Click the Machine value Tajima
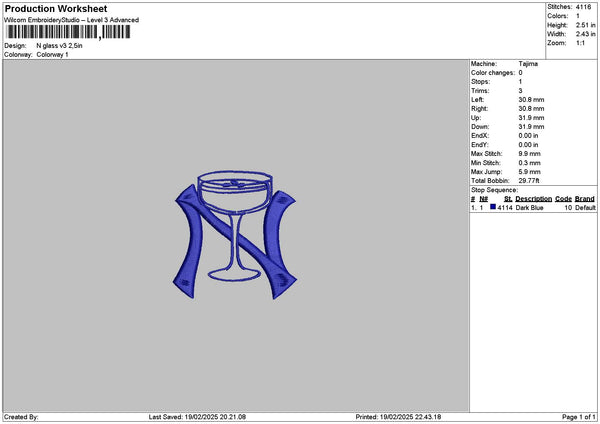This screenshot has height=424, width=600. [x=528, y=64]
